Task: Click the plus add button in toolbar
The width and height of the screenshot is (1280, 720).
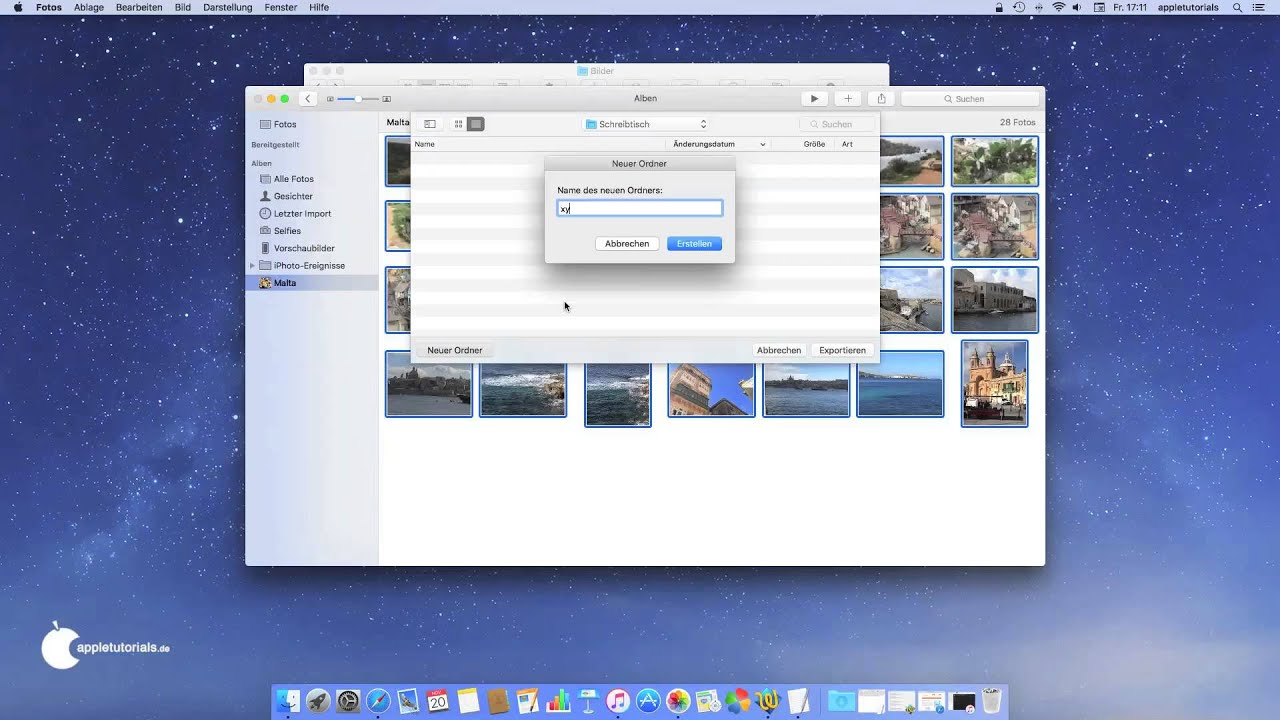Action: (848, 99)
